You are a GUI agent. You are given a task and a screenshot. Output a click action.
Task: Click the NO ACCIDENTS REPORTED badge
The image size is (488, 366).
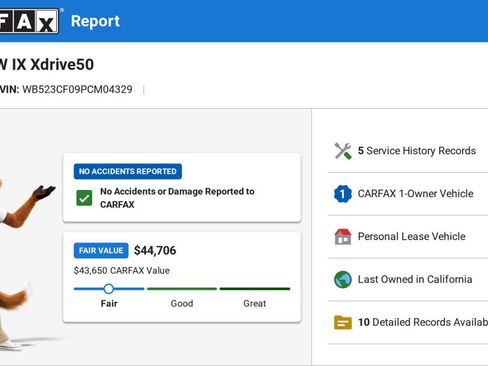(128, 171)
